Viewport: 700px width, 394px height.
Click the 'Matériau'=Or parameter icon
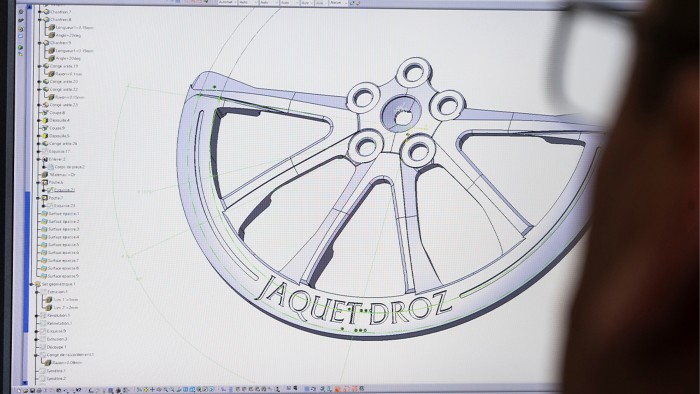pos(45,175)
